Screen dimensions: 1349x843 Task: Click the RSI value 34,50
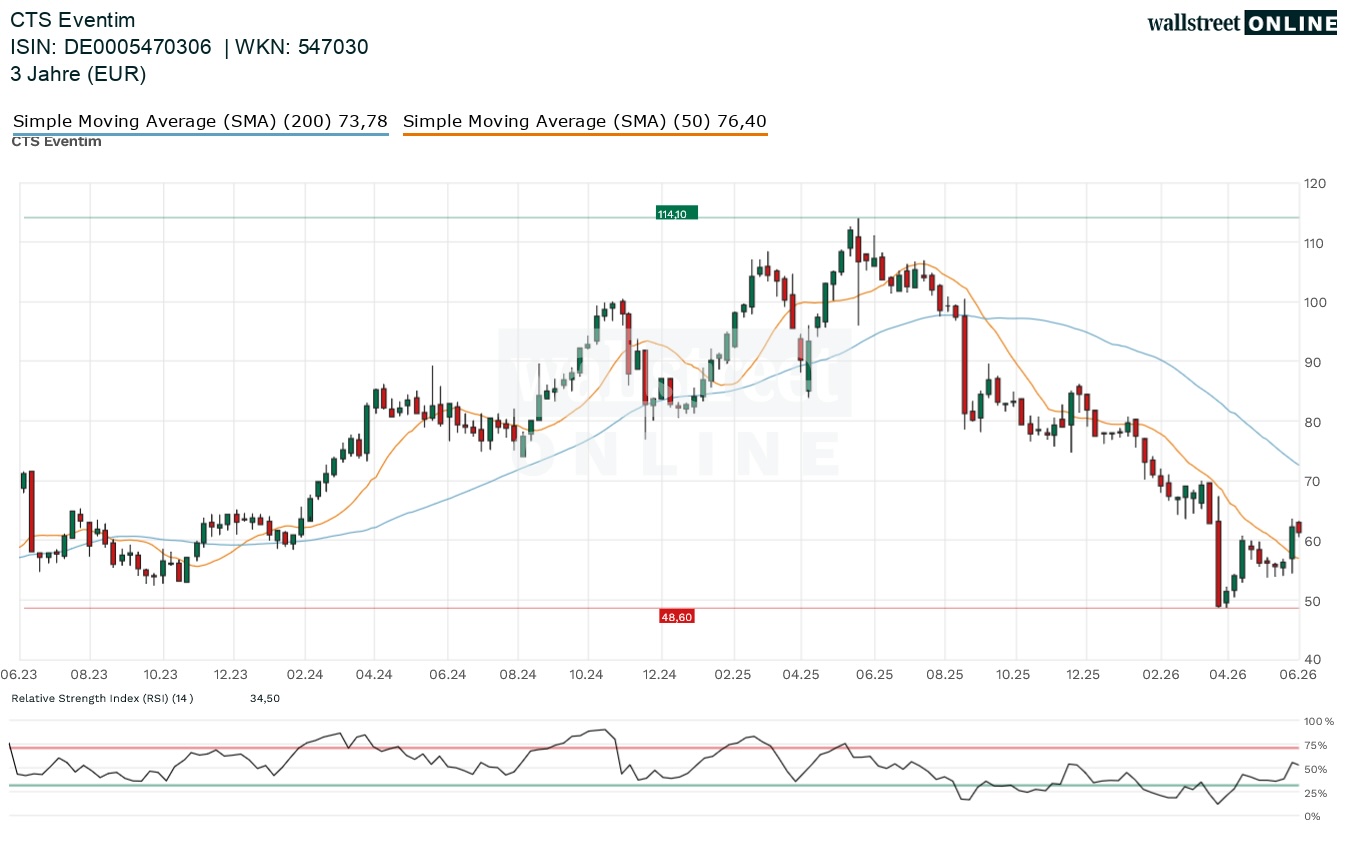[x=265, y=698]
